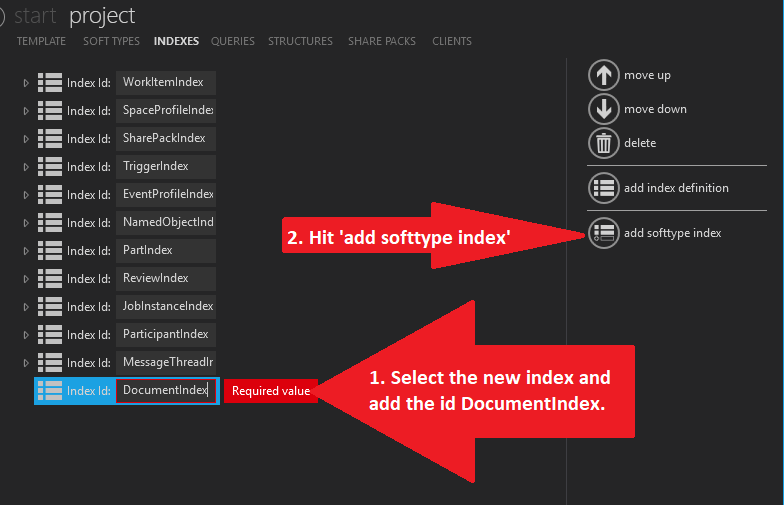Click the add softtype index icon
The width and height of the screenshot is (784, 505).
click(604, 233)
